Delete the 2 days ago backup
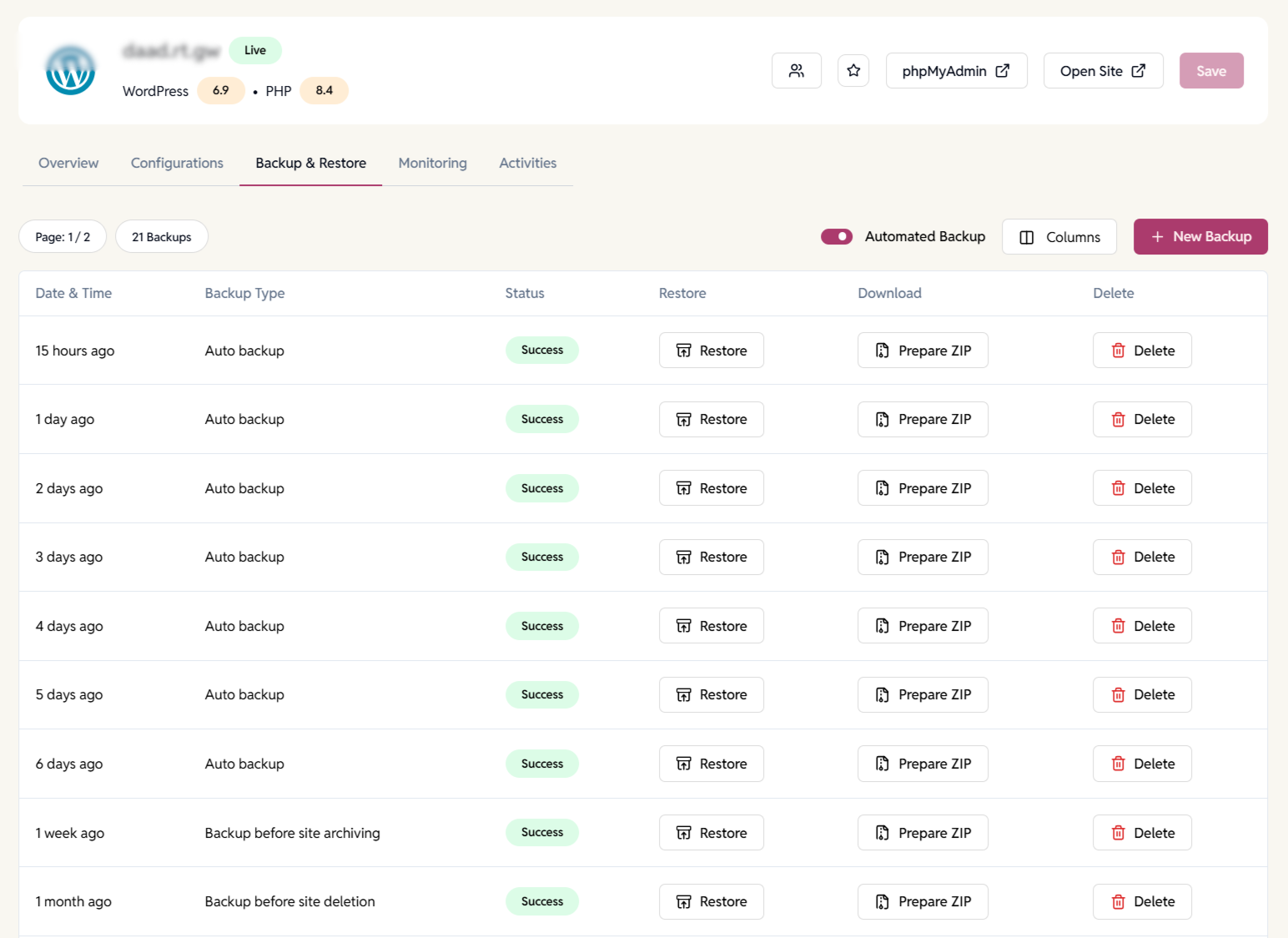The height and width of the screenshot is (938, 1288). [x=1142, y=488]
